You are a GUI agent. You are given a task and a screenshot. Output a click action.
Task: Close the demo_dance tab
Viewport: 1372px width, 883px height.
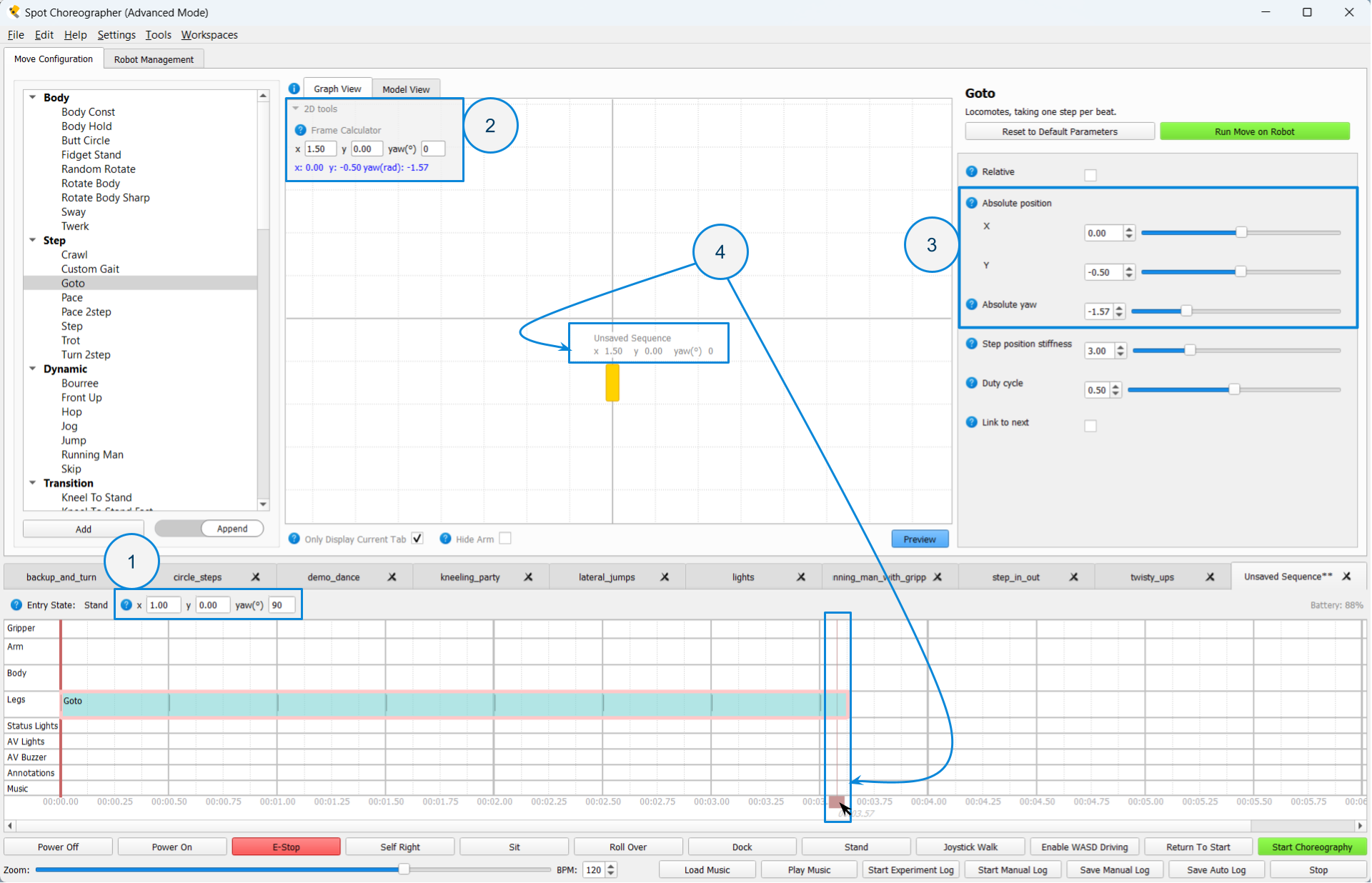point(392,577)
